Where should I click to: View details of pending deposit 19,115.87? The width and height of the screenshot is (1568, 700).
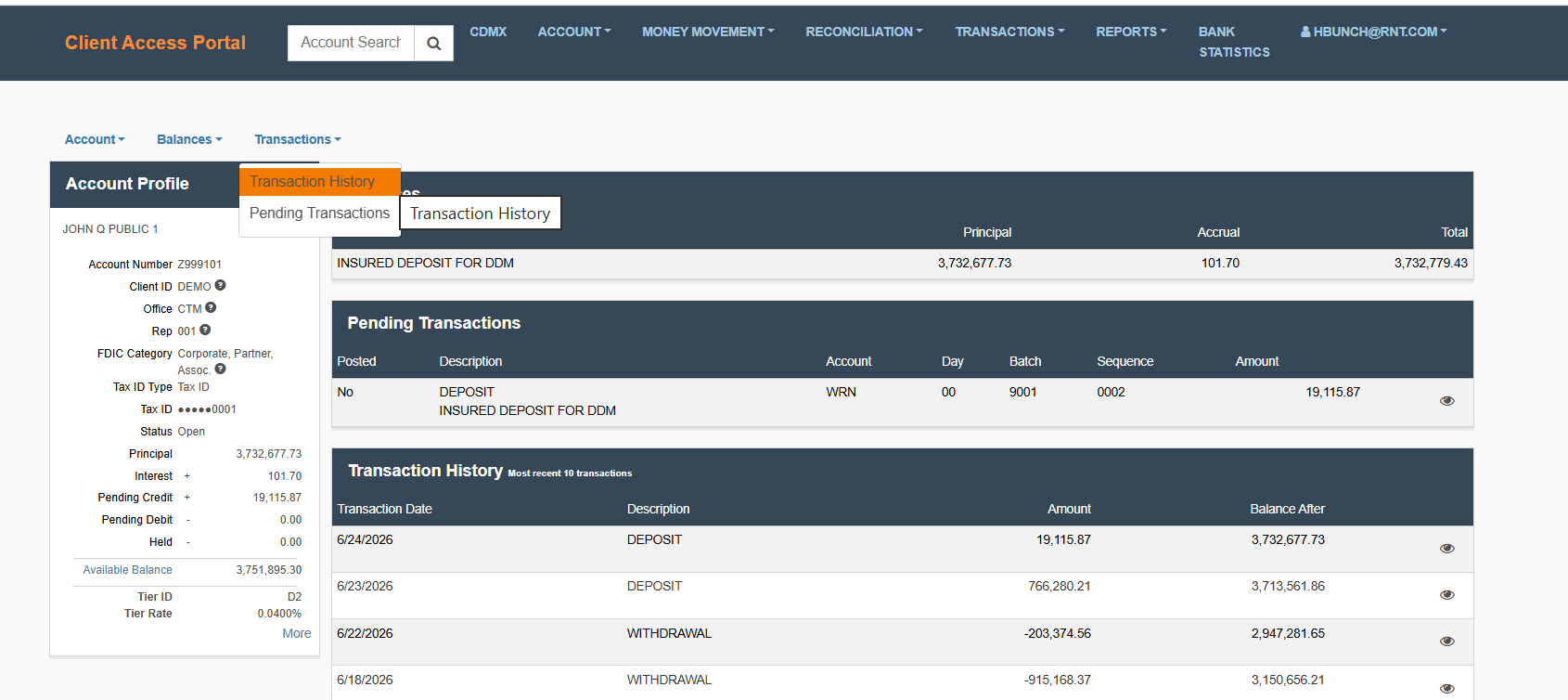1446,401
